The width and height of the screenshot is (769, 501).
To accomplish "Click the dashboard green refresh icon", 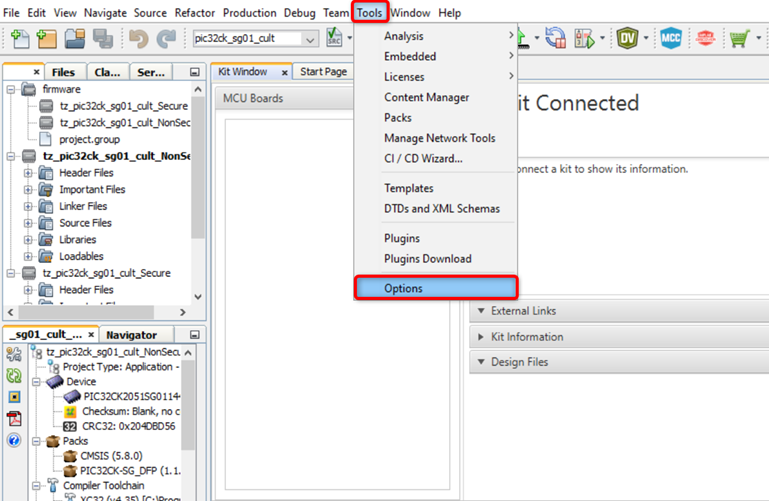I will tap(14, 376).
